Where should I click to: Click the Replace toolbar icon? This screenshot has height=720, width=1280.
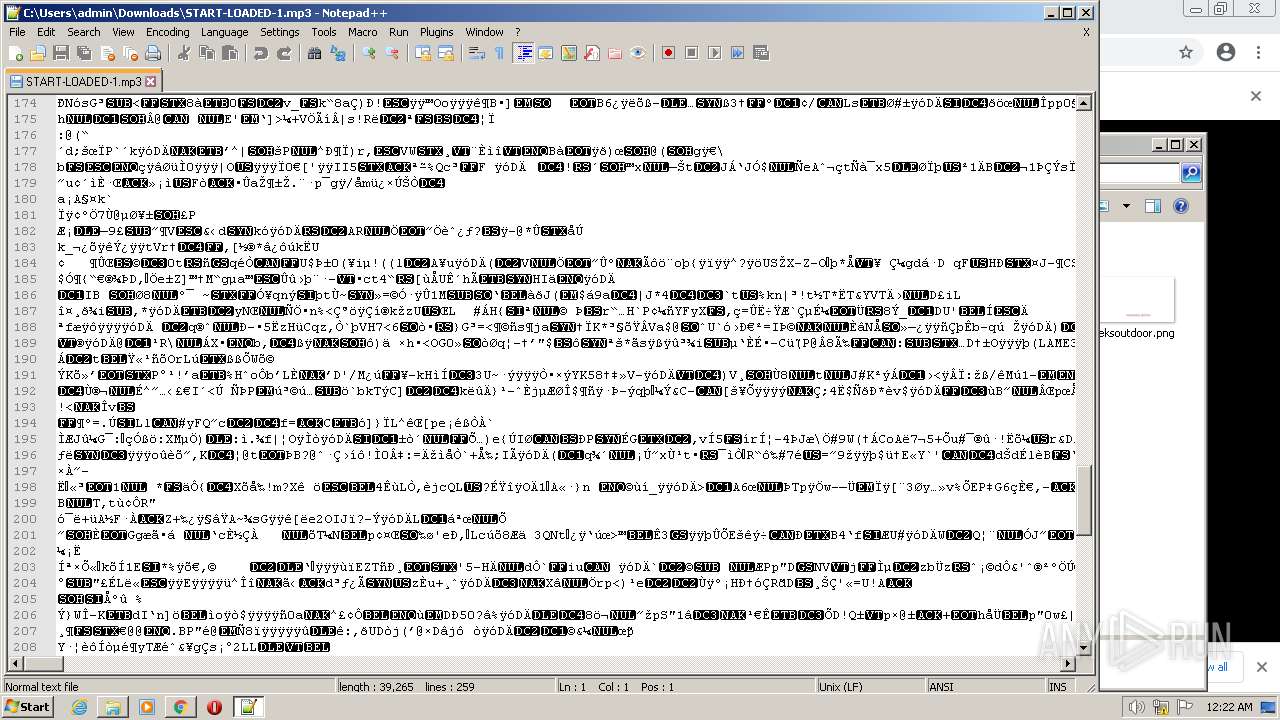coord(337,53)
